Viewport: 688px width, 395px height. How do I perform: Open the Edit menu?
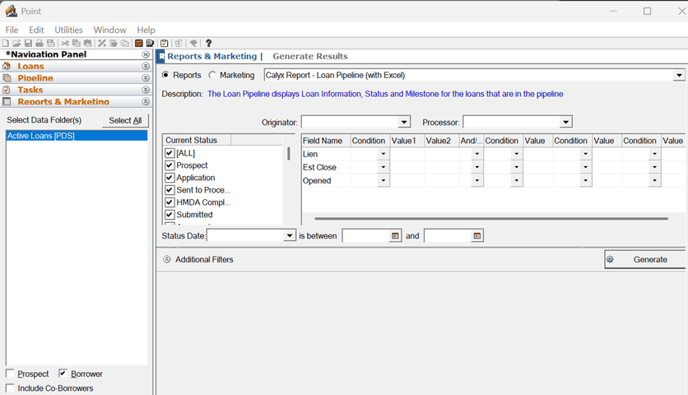[x=36, y=30]
